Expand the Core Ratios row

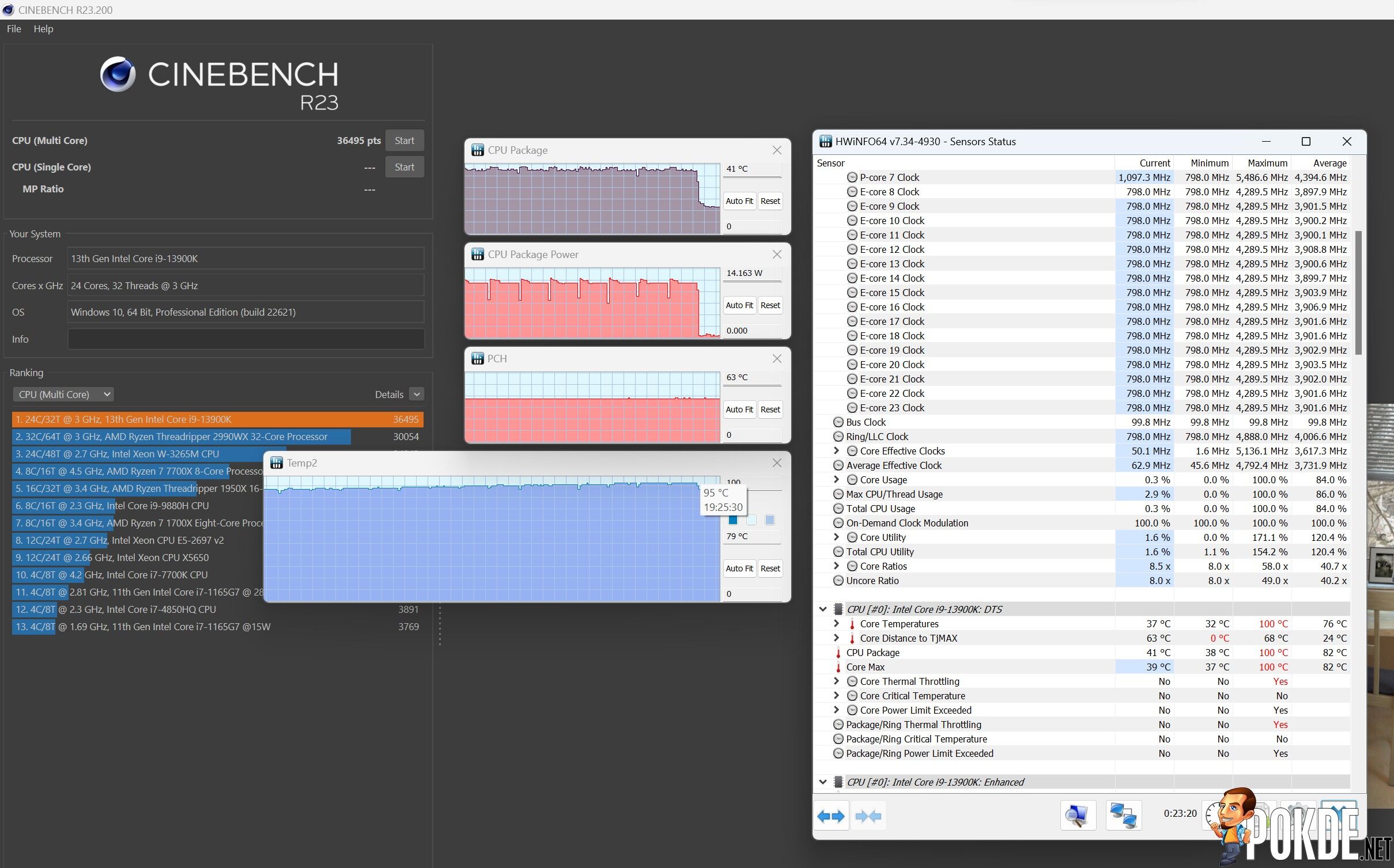836,566
